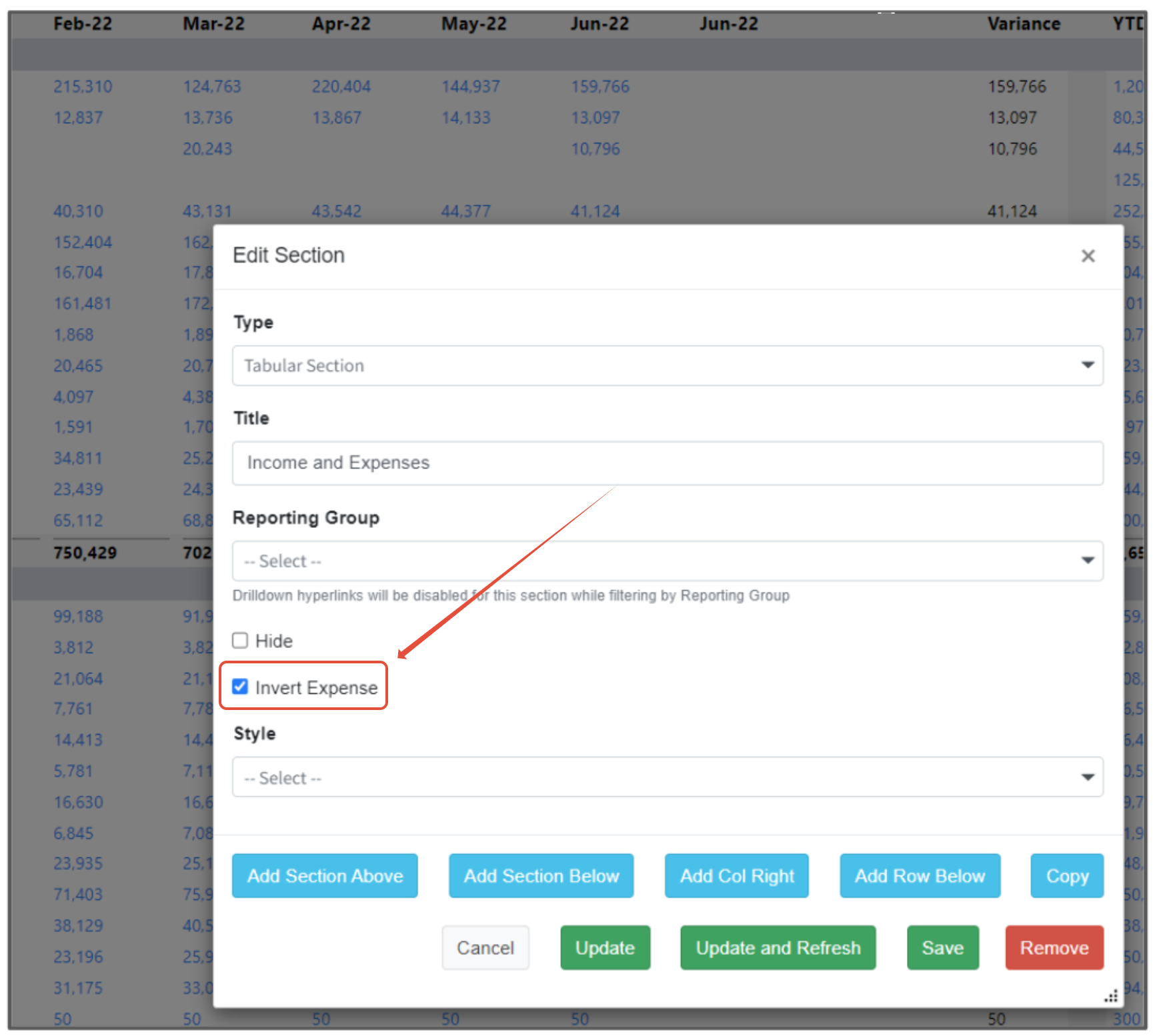Open the Reporting Group select dropdown

pyautogui.click(x=668, y=561)
